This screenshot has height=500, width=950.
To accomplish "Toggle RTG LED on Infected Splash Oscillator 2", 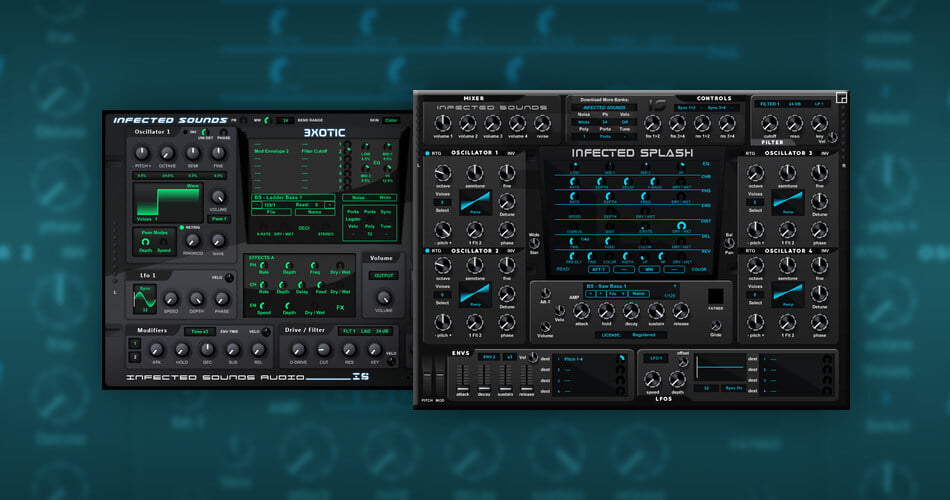I will 428,250.
